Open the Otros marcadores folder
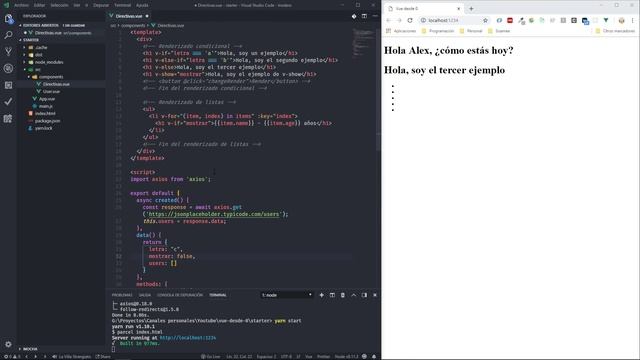Screen dimensions: 640x360 coord(615,31)
